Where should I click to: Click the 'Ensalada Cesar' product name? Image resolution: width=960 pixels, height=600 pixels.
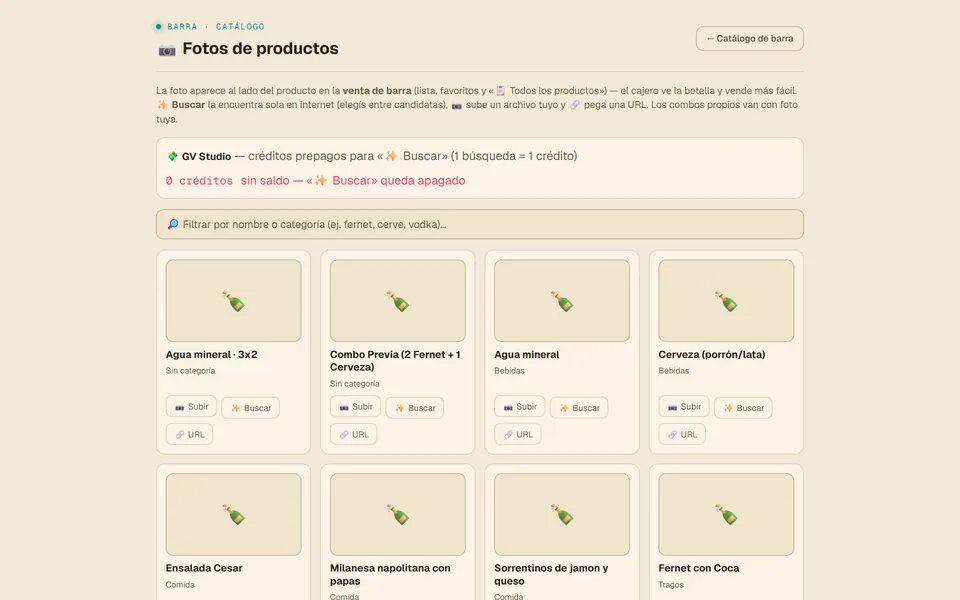(x=204, y=568)
